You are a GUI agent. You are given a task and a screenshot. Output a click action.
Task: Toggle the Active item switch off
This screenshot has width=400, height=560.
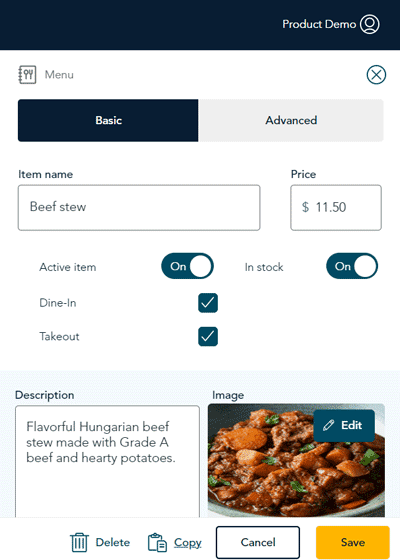click(188, 266)
